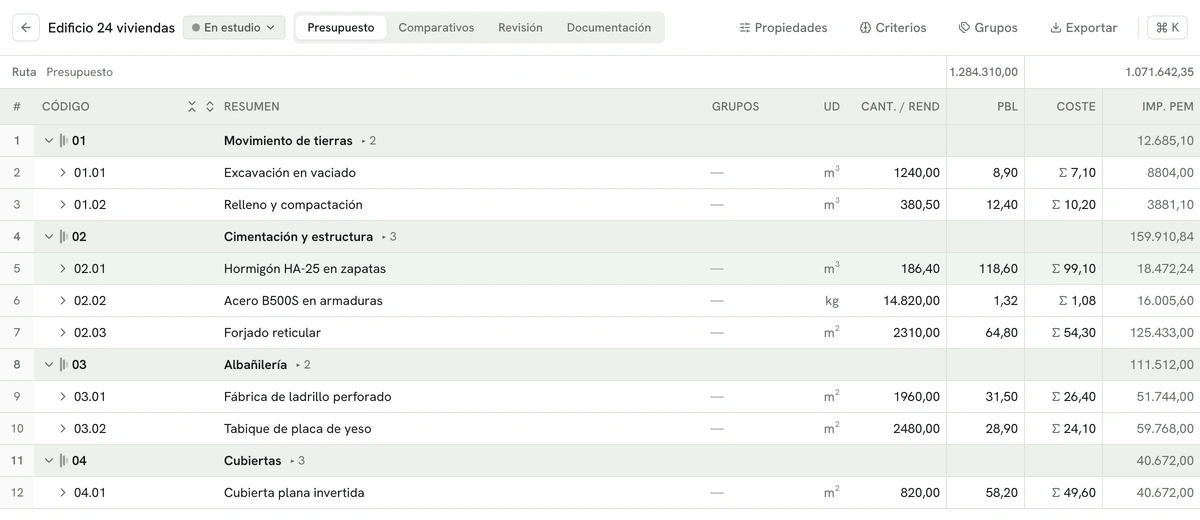
Task: Switch to the Comparativos tab
Action: [x=436, y=28]
